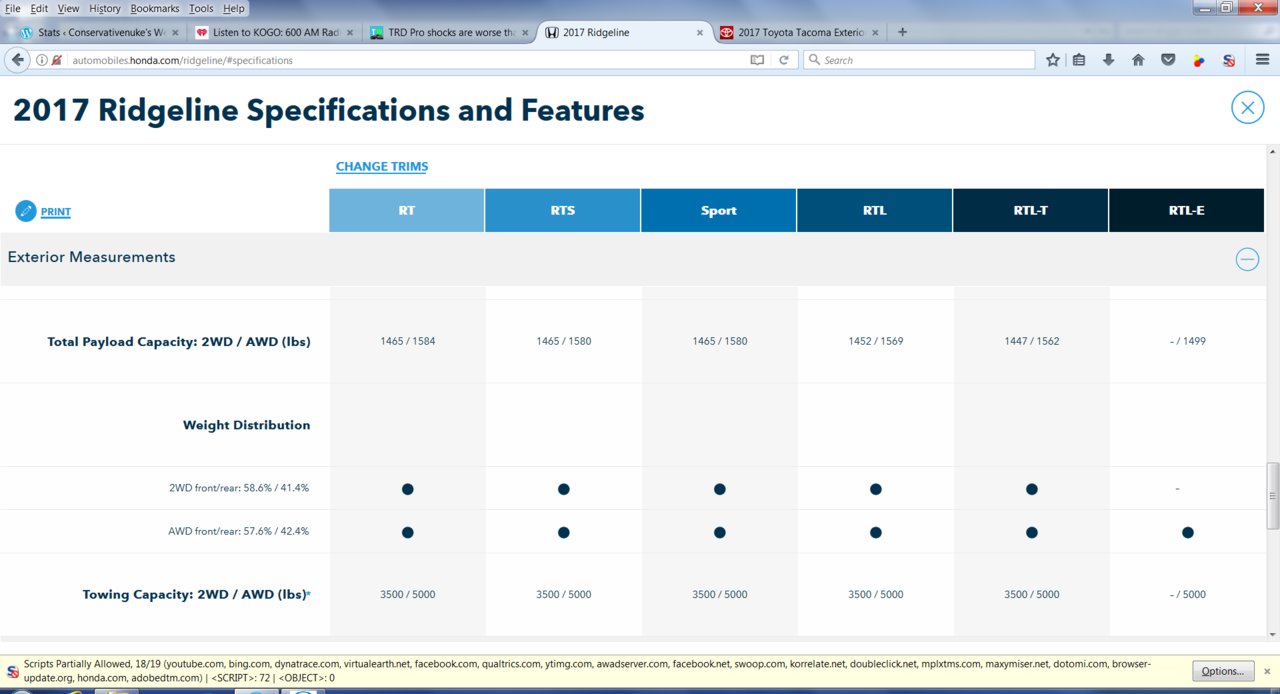Click the scrollbar down arrow
1280x694 pixels.
click(1273, 633)
